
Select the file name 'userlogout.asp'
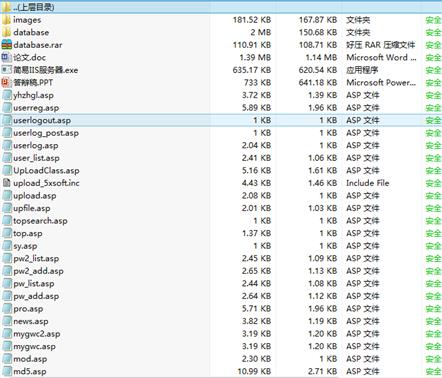coord(42,120)
